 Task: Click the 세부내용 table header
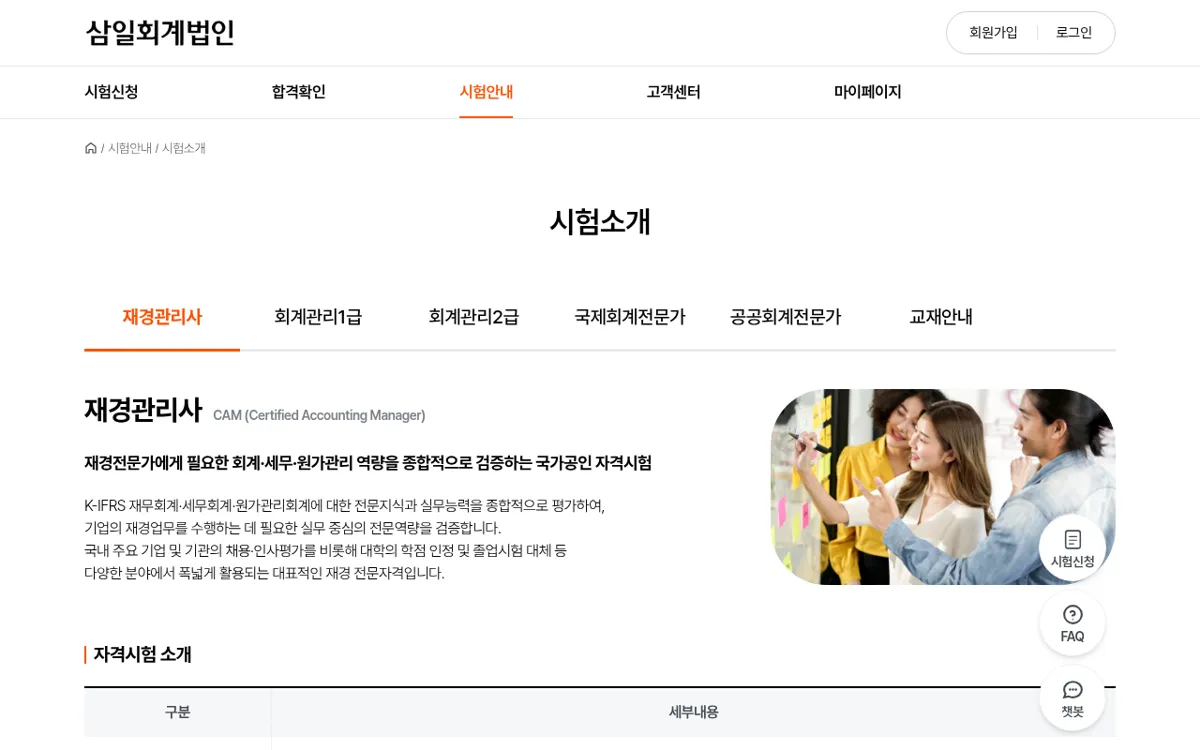694,712
